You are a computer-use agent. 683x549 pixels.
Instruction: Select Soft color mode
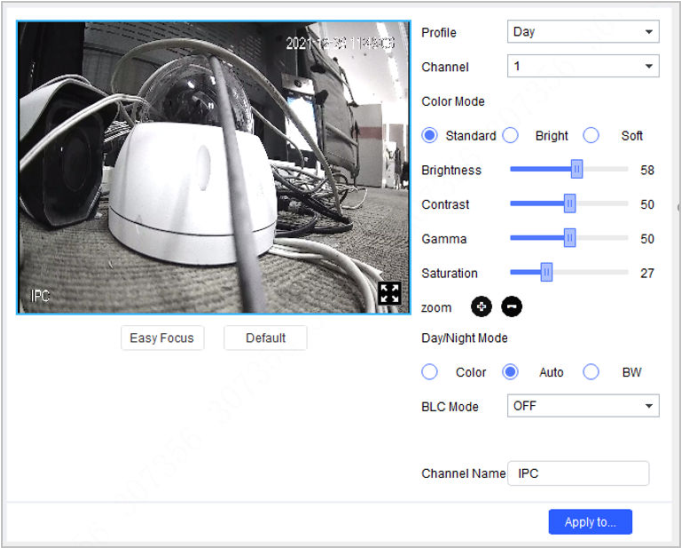tap(591, 136)
